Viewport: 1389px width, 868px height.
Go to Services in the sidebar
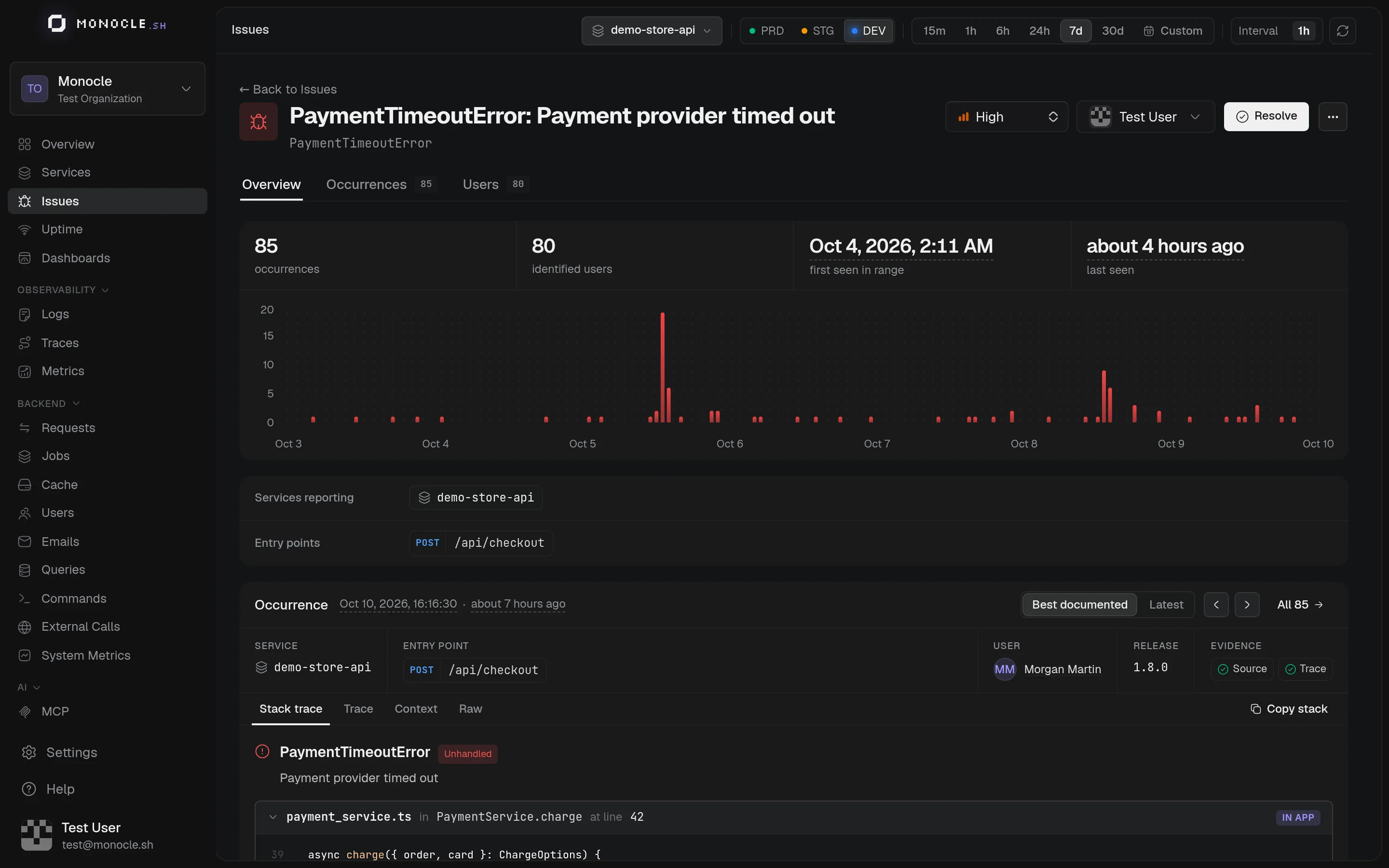[x=108, y=172]
